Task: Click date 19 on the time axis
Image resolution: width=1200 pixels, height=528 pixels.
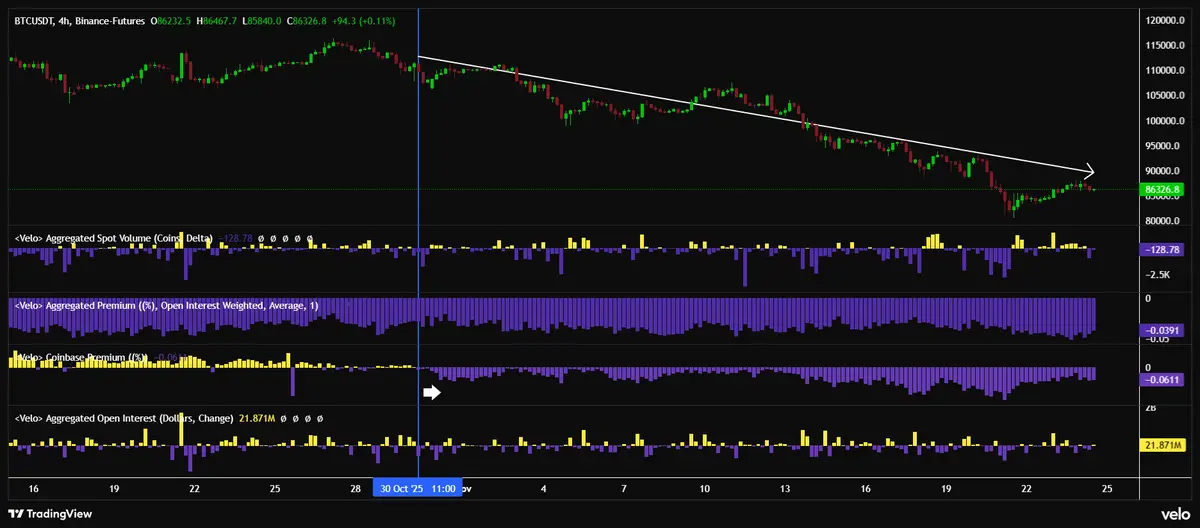Action: [x=113, y=489]
